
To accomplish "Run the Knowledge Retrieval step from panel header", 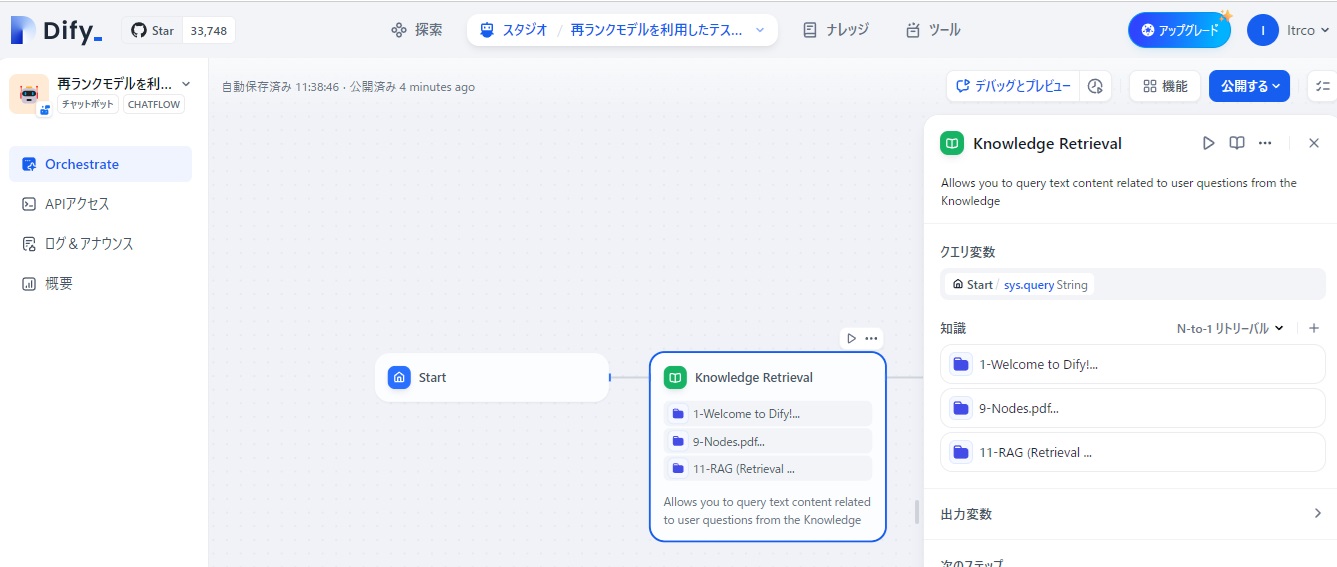I will tap(1208, 143).
